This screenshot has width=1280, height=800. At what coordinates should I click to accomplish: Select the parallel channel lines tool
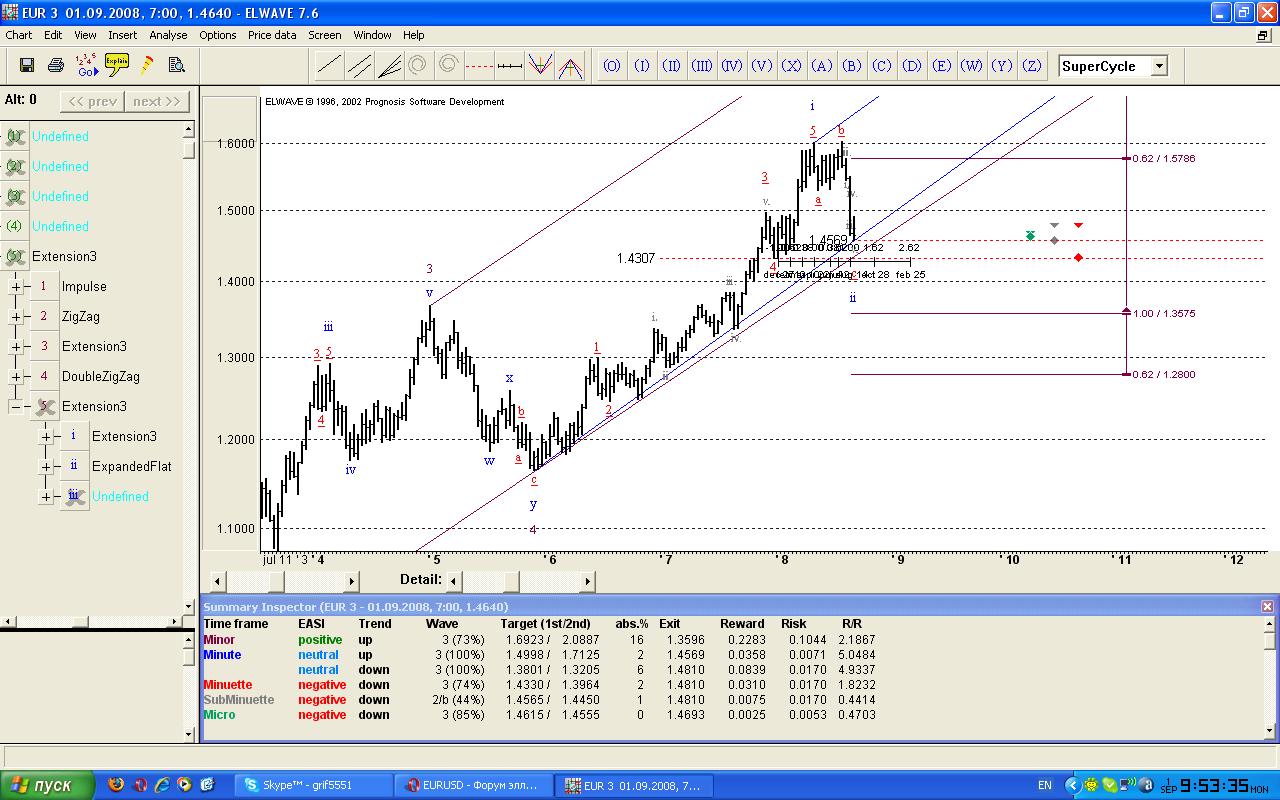pos(358,66)
